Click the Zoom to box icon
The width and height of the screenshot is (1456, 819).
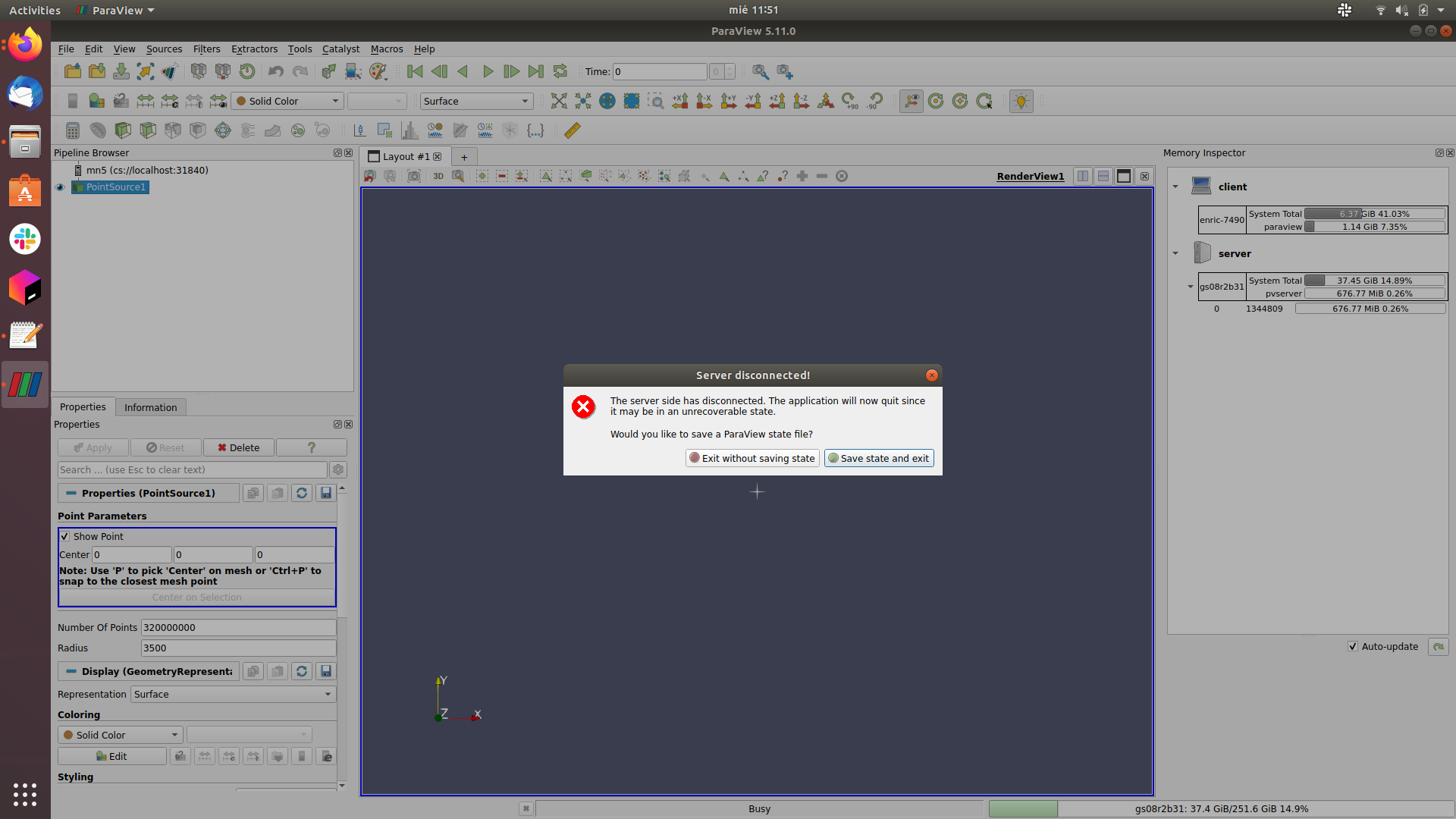656,101
